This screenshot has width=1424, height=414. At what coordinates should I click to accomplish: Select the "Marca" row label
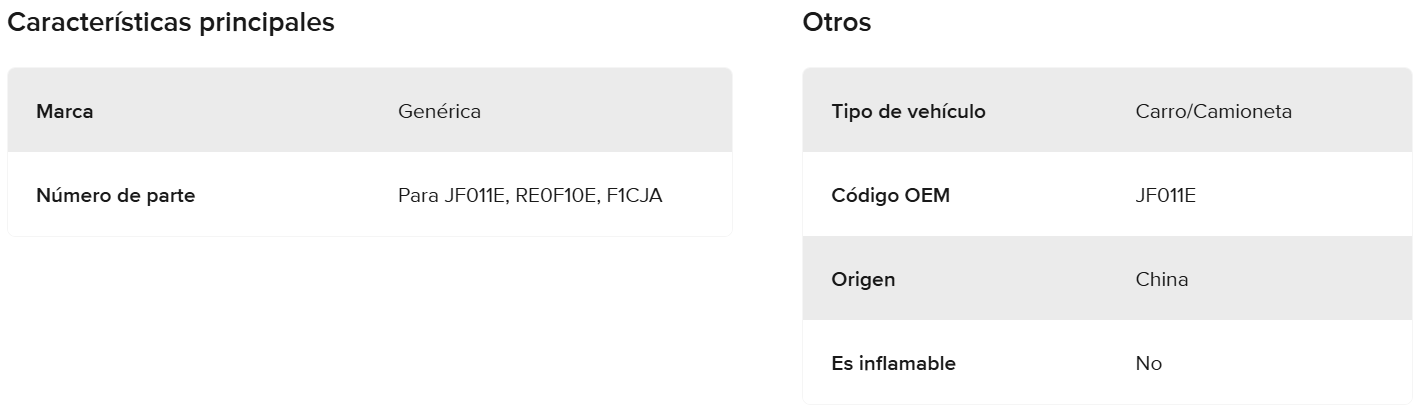pyautogui.click(x=64, y=111)
